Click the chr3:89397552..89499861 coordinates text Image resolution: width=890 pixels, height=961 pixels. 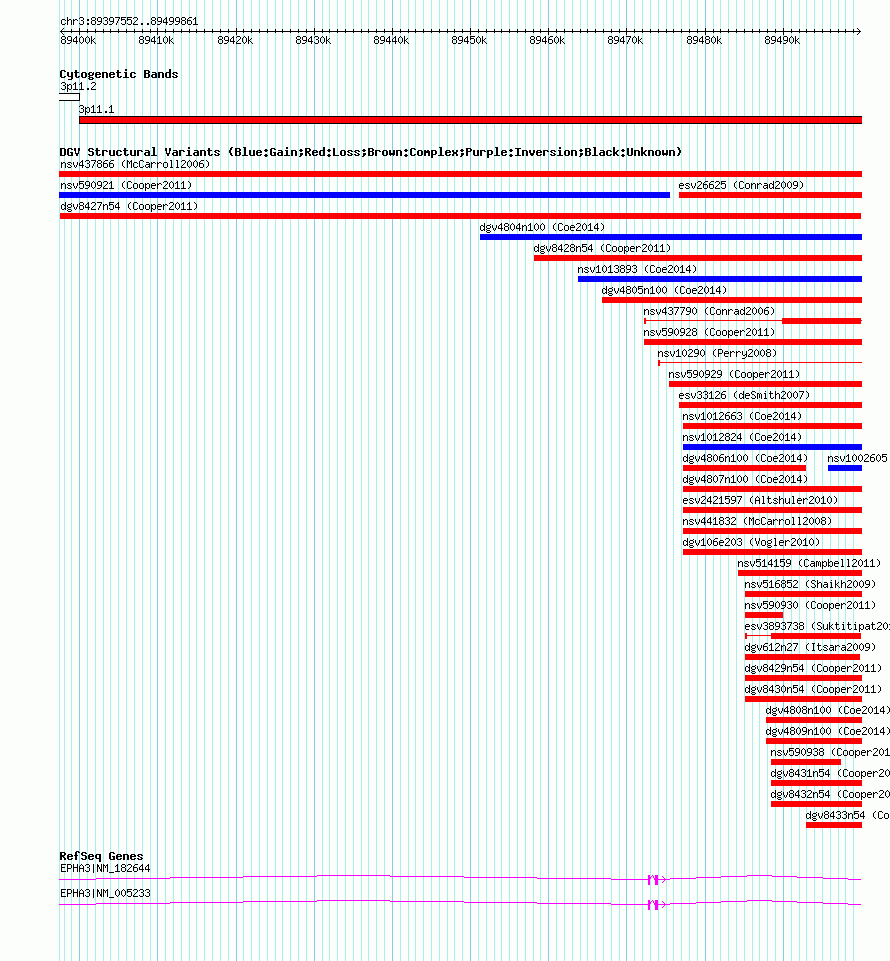click(x=129, y=21)
